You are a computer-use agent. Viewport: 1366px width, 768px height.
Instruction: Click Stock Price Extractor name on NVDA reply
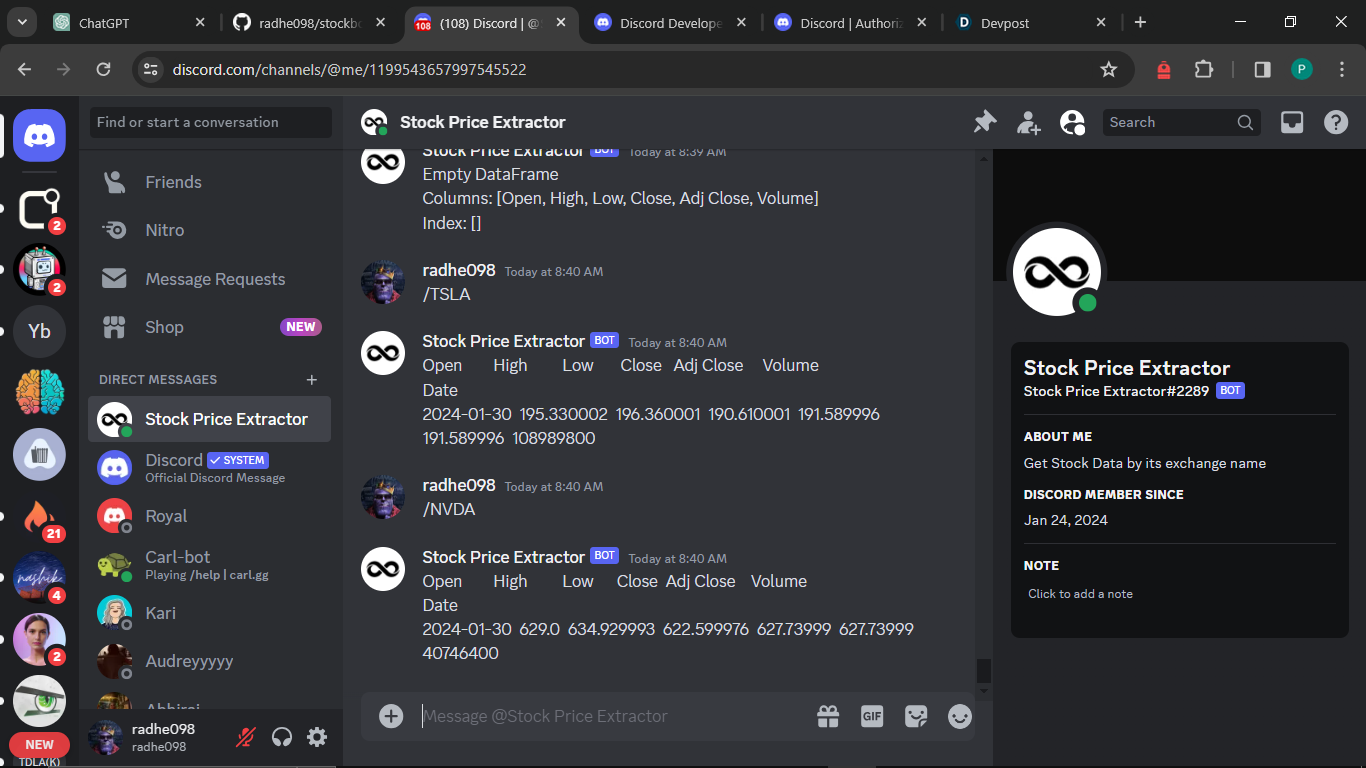click(503, 557)
